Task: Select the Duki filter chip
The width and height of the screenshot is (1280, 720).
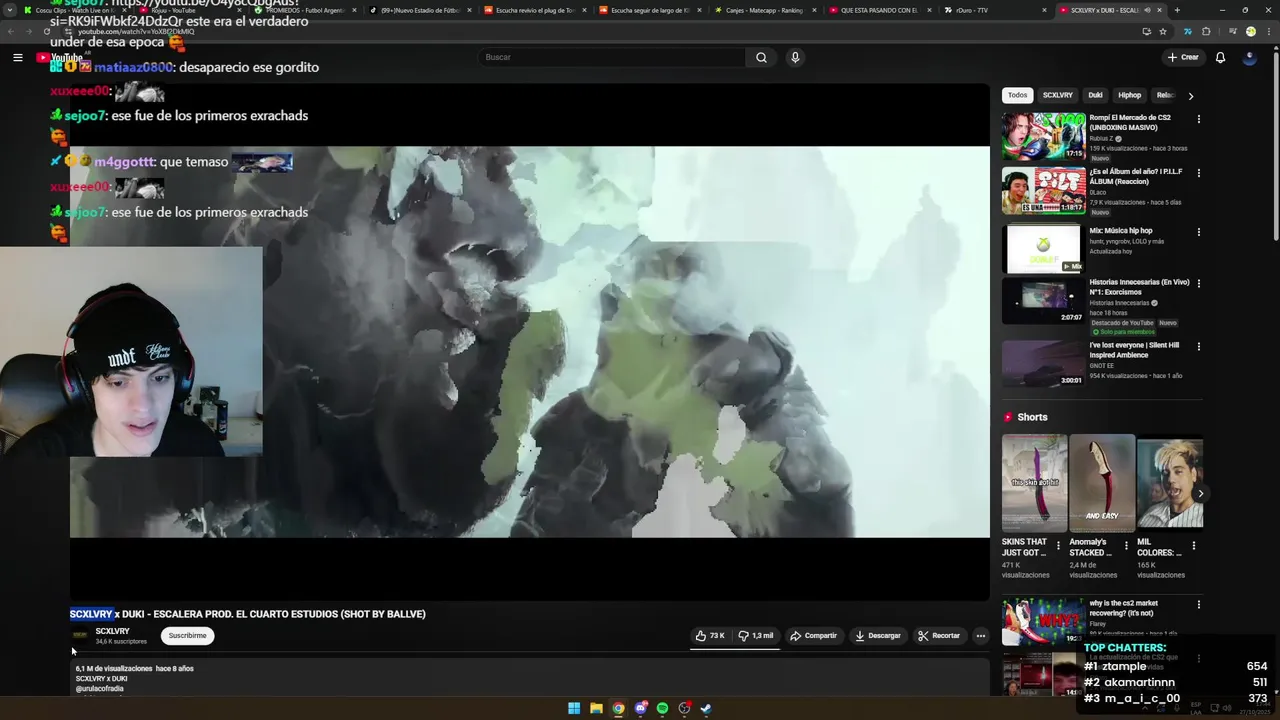Action: point(1095,95)
